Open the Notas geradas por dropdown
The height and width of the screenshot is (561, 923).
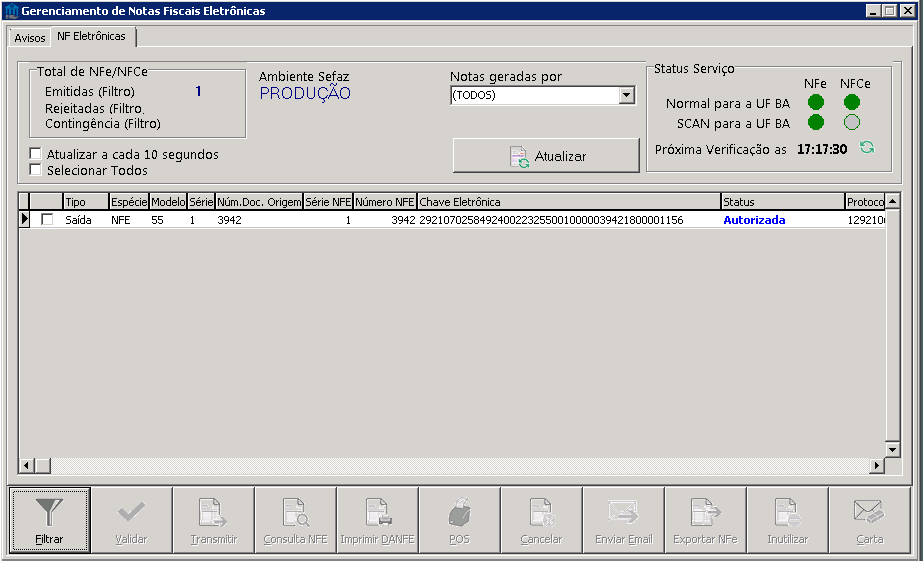(x=627, y=95)
